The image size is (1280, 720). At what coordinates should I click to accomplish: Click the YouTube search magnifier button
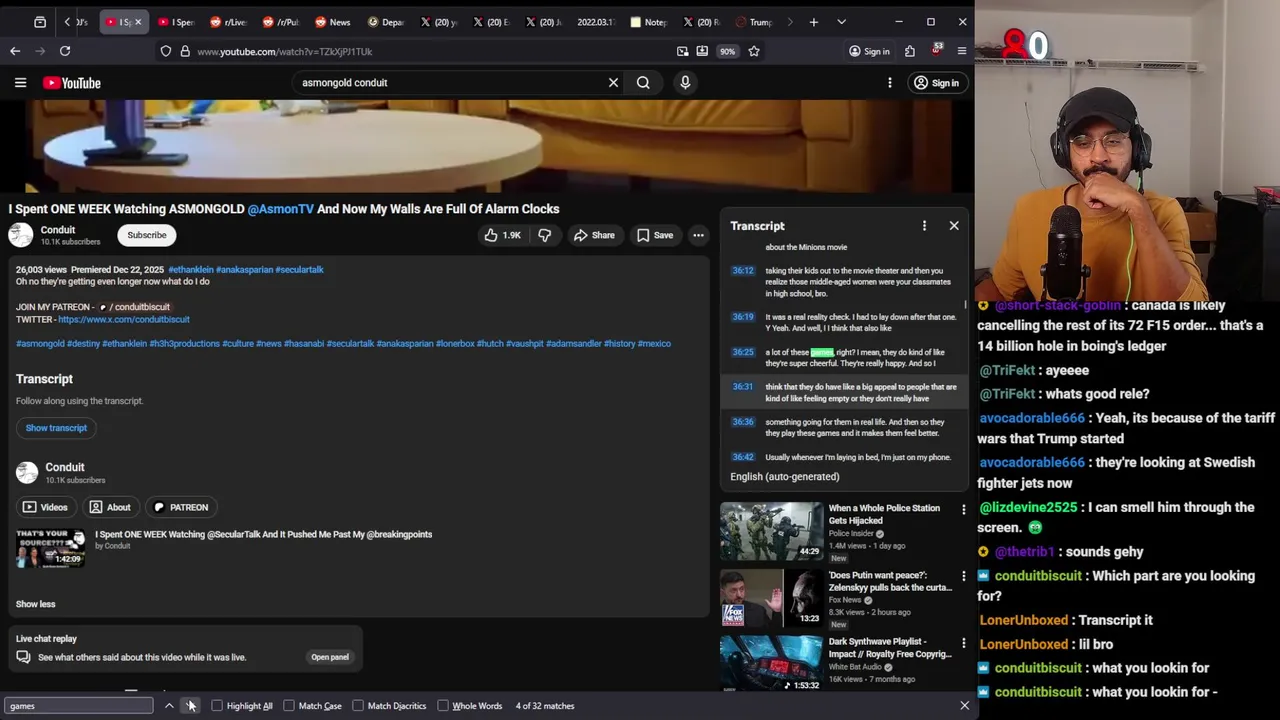(x=643, y=83)
